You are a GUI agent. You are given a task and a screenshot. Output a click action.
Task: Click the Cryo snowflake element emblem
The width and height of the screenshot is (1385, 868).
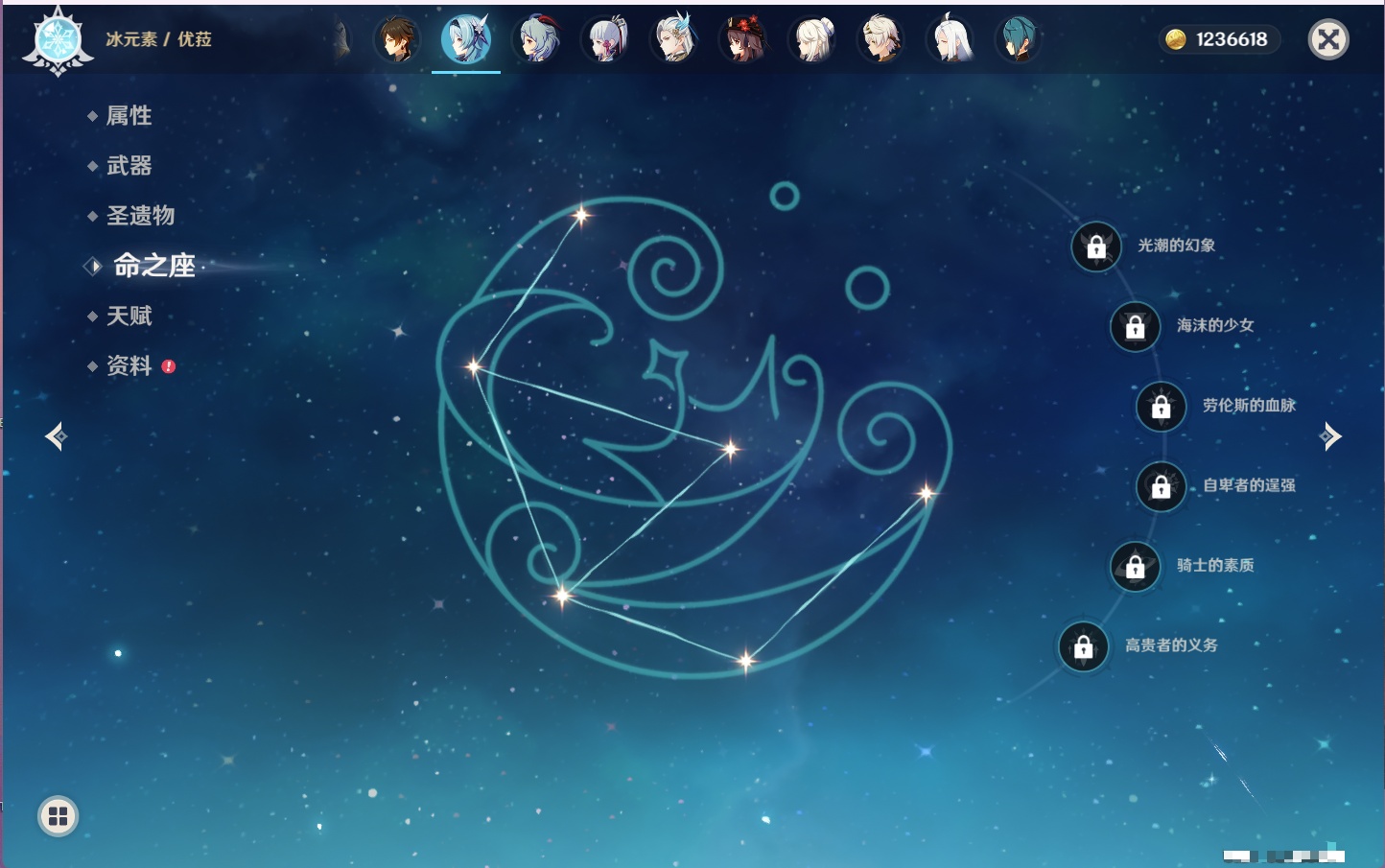(x=58, y=40)
